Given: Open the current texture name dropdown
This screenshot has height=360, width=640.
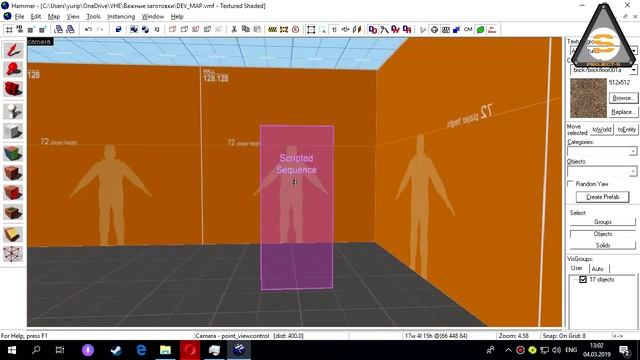Looking at the screenshot, I should point(633,70).
